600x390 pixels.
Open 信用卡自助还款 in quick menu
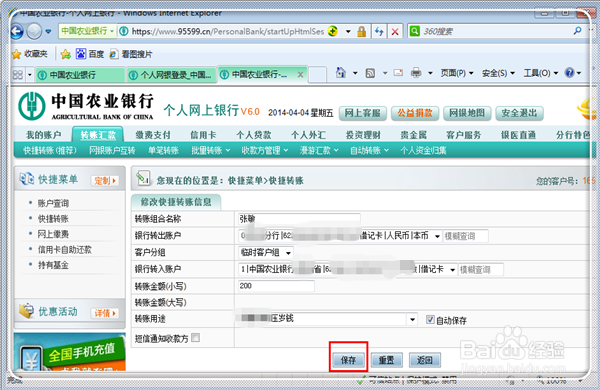[64, 250]
